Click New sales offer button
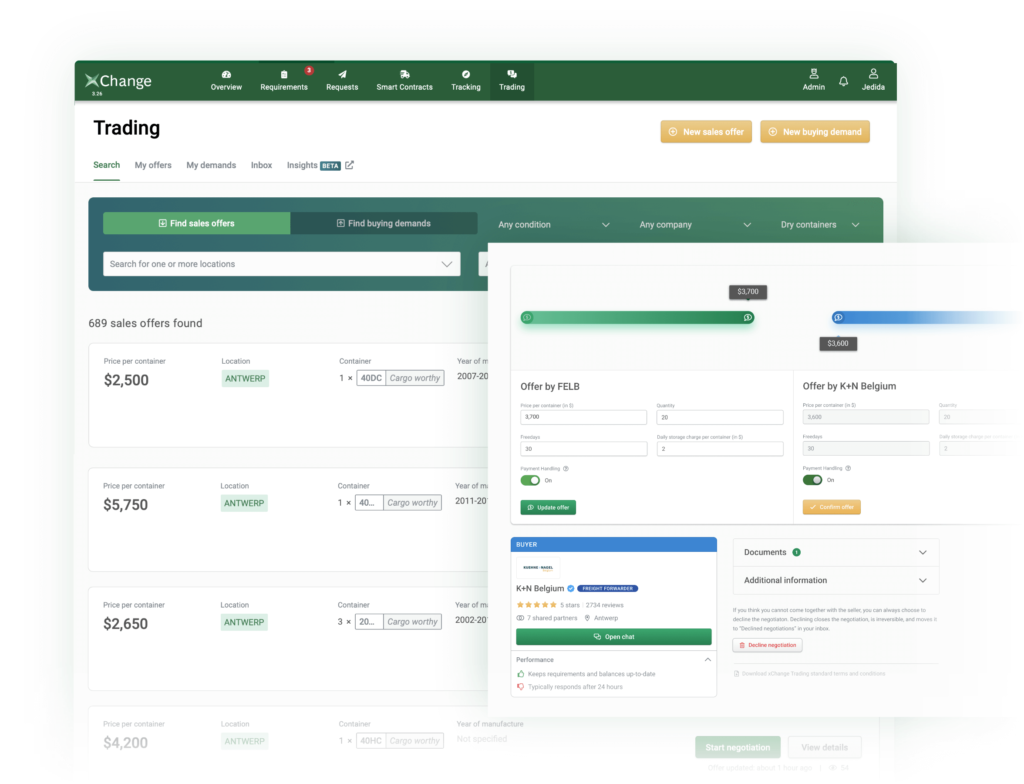Screen dimensions: 1024x784 tap(706, 131)
